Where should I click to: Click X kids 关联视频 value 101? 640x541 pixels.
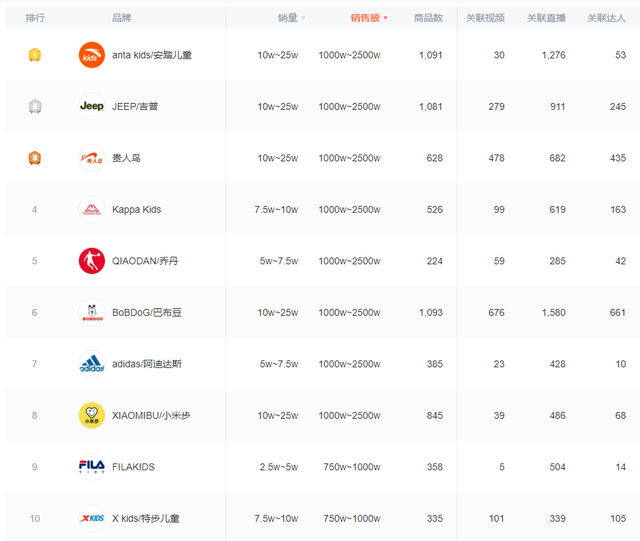point(497,518)
